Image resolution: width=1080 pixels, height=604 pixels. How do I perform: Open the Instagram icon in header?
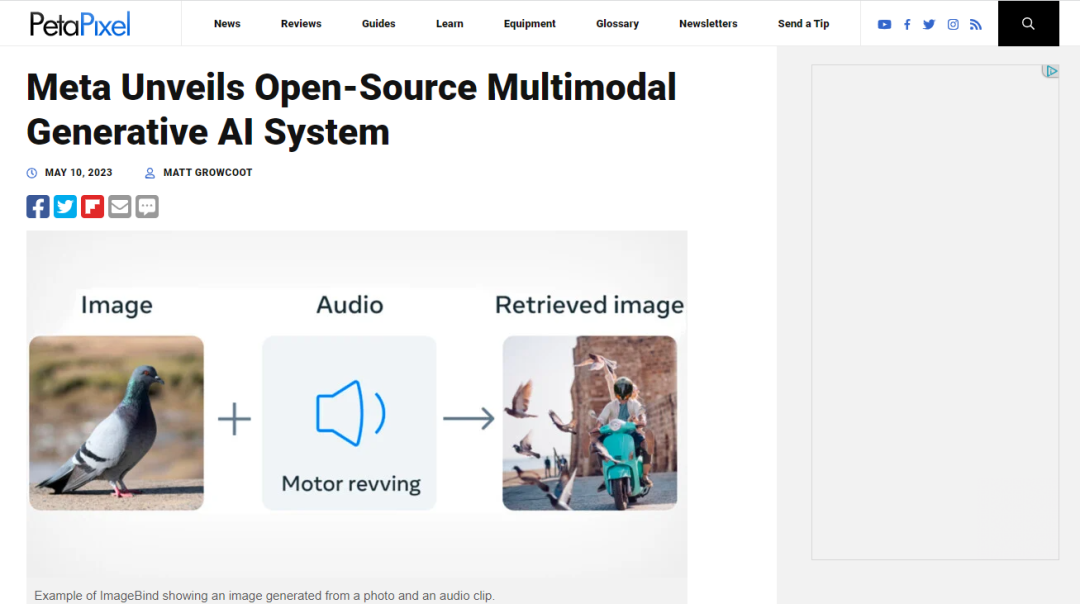pos(953,24)
